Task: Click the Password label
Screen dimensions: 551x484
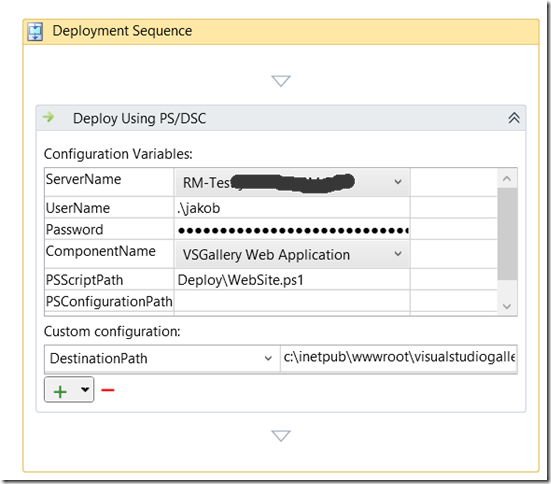Action: pyautogui.click(x=74, y=230)
